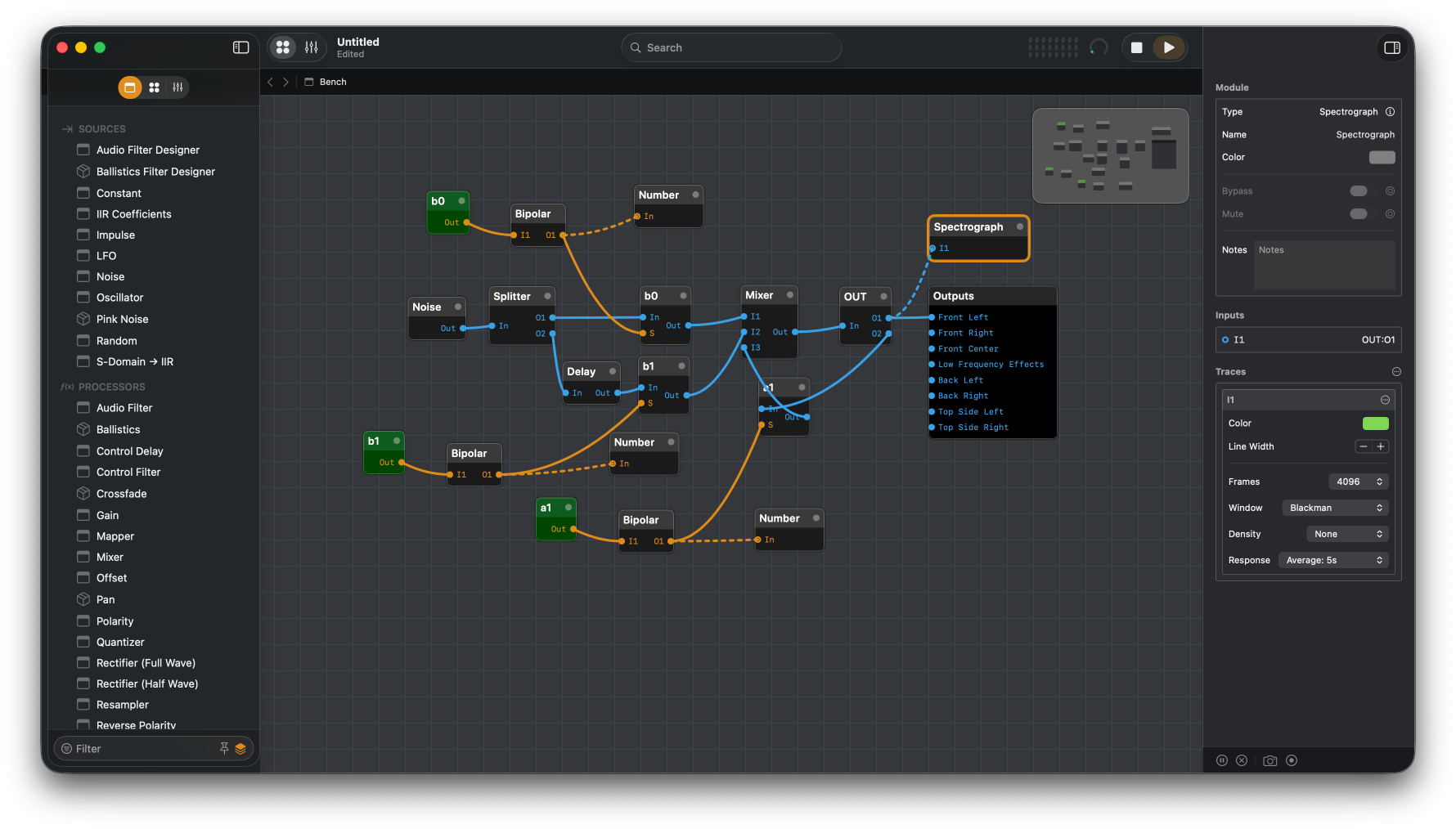Open the Response dropdown showing Average: 5s
The width and height of the screenshot is (1456, 829).
1333,560
